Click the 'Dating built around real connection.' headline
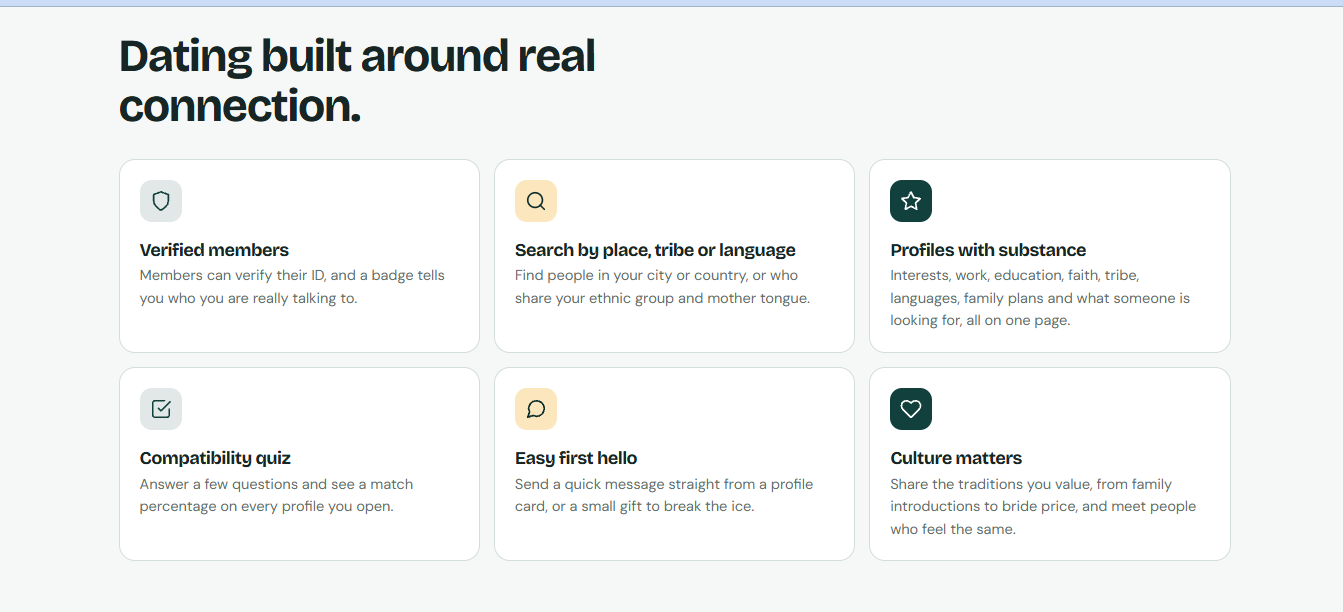Image resolution: width=1343 pixels, height=612 pixels. pos(357,81)
